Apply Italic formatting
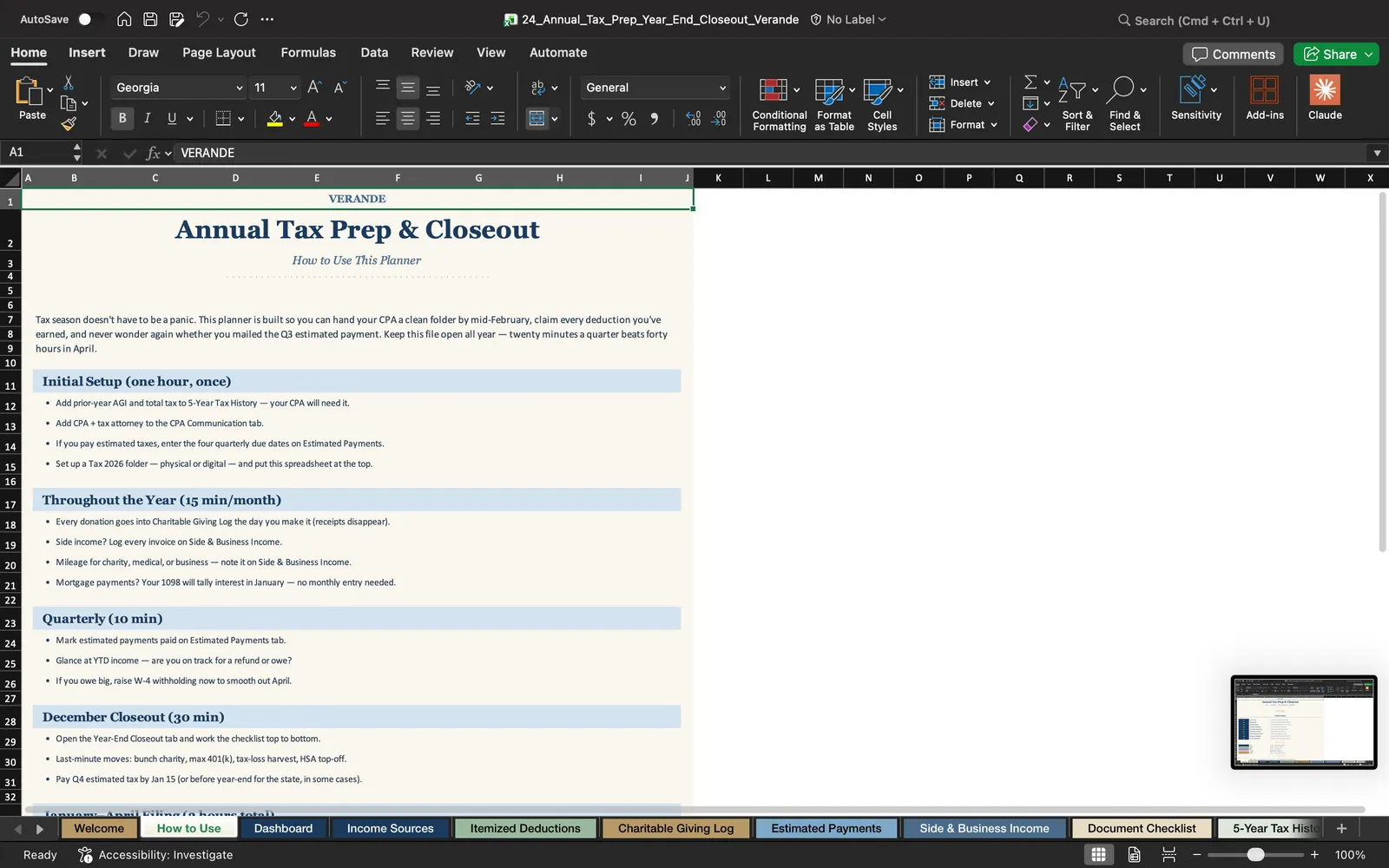The image size is (1389, 868). [x=148, y=118]
